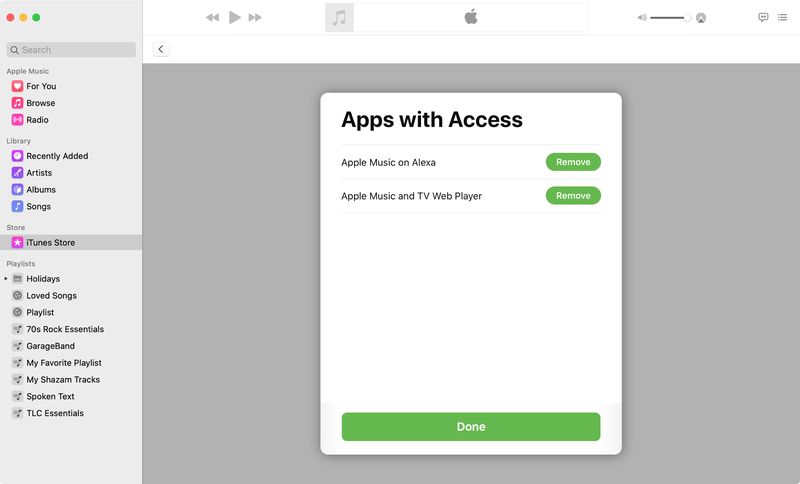The width and height of the screenshot is (800, 484).
Task: Go back with the chevron button
Action: coord(161,49)
